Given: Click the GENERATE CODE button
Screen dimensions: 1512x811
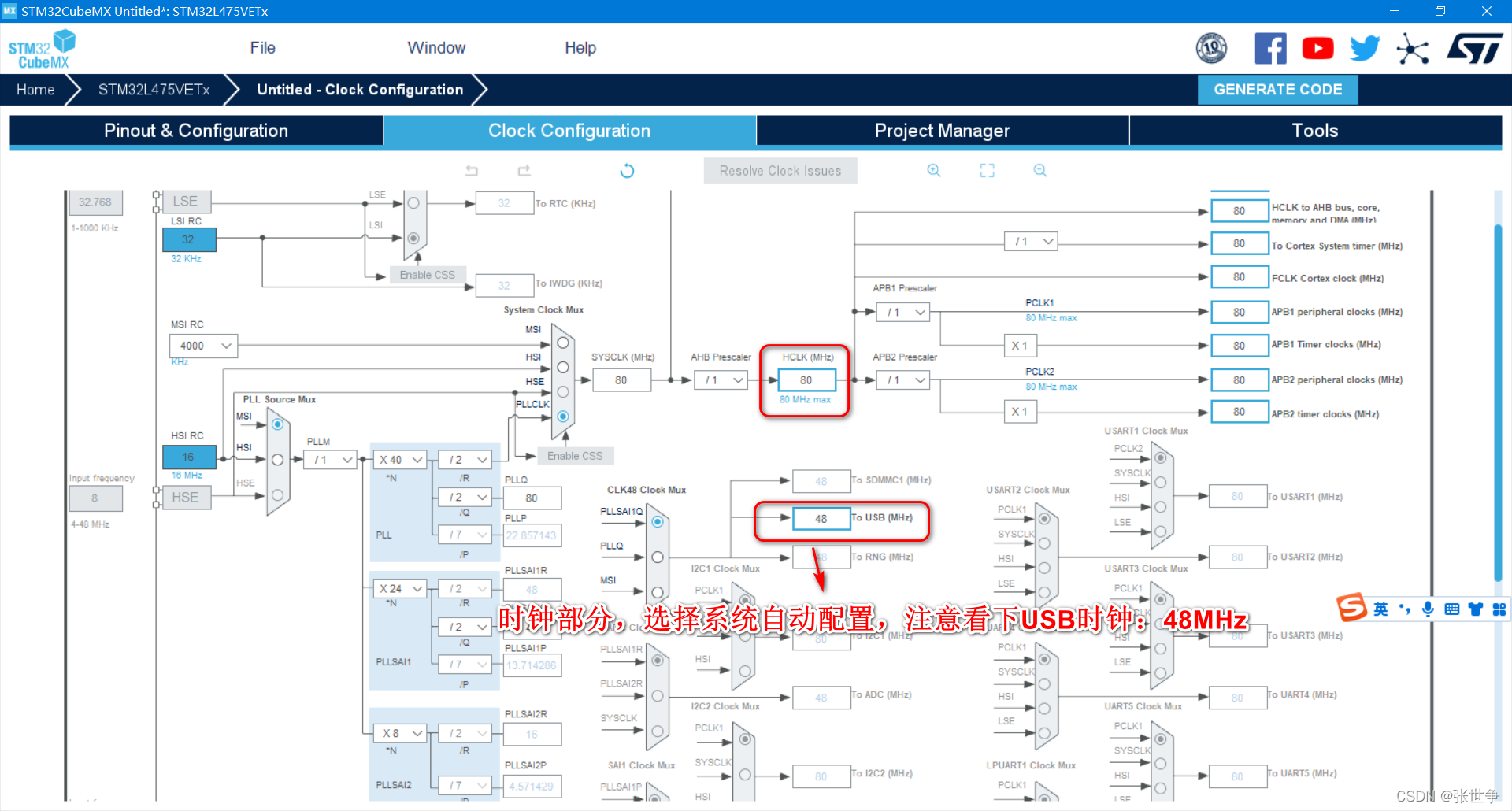Looking at the screenshot, I should tap(1278, 90).
